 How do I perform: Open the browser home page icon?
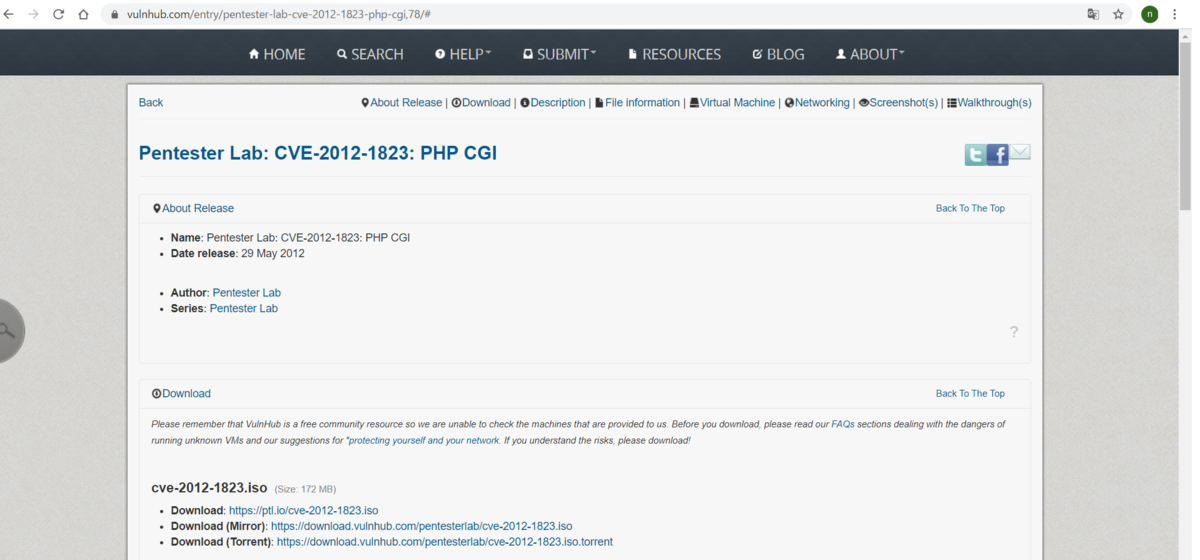pos(83,14)
